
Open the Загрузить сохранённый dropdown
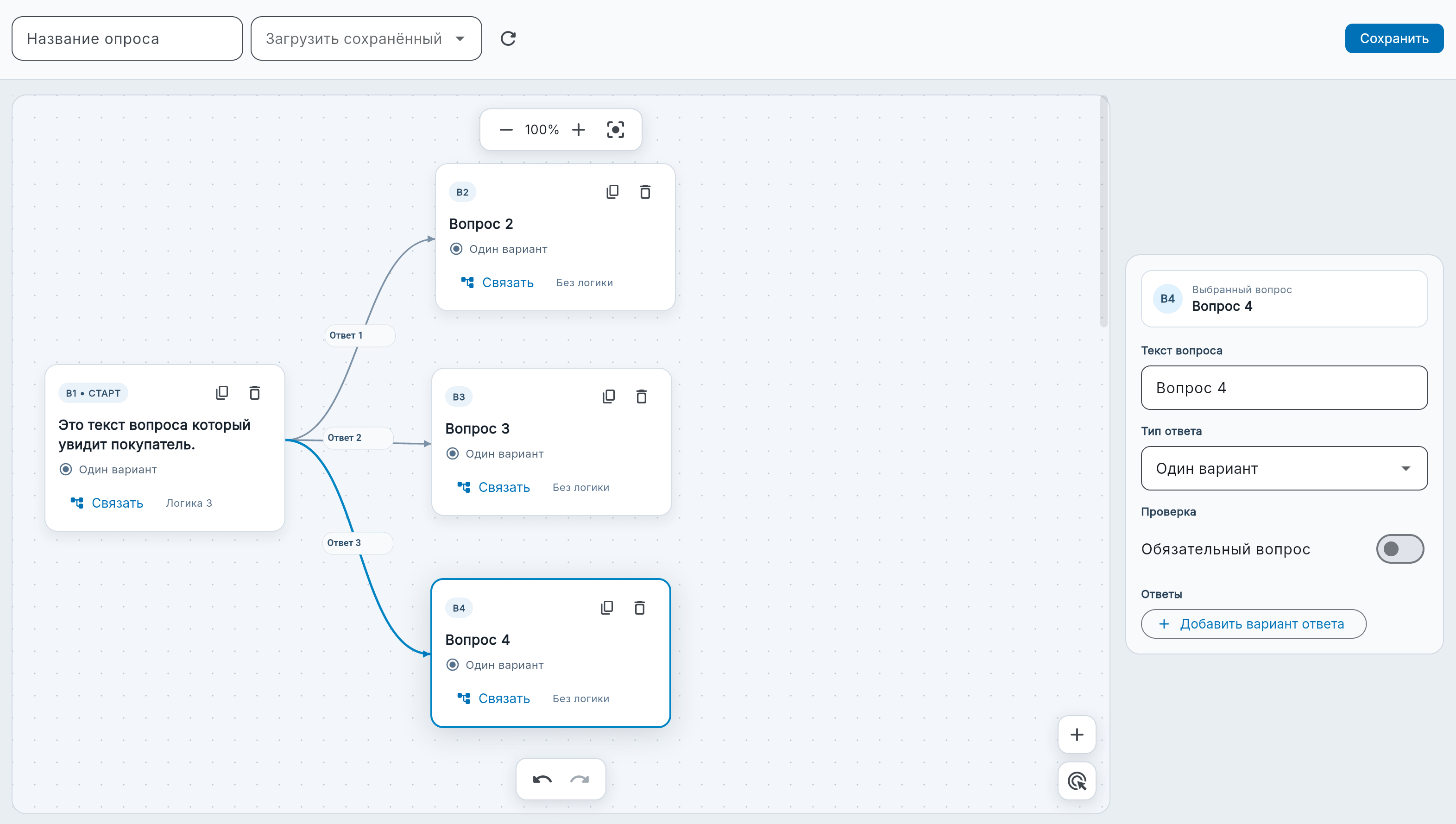tap(366, 38)
